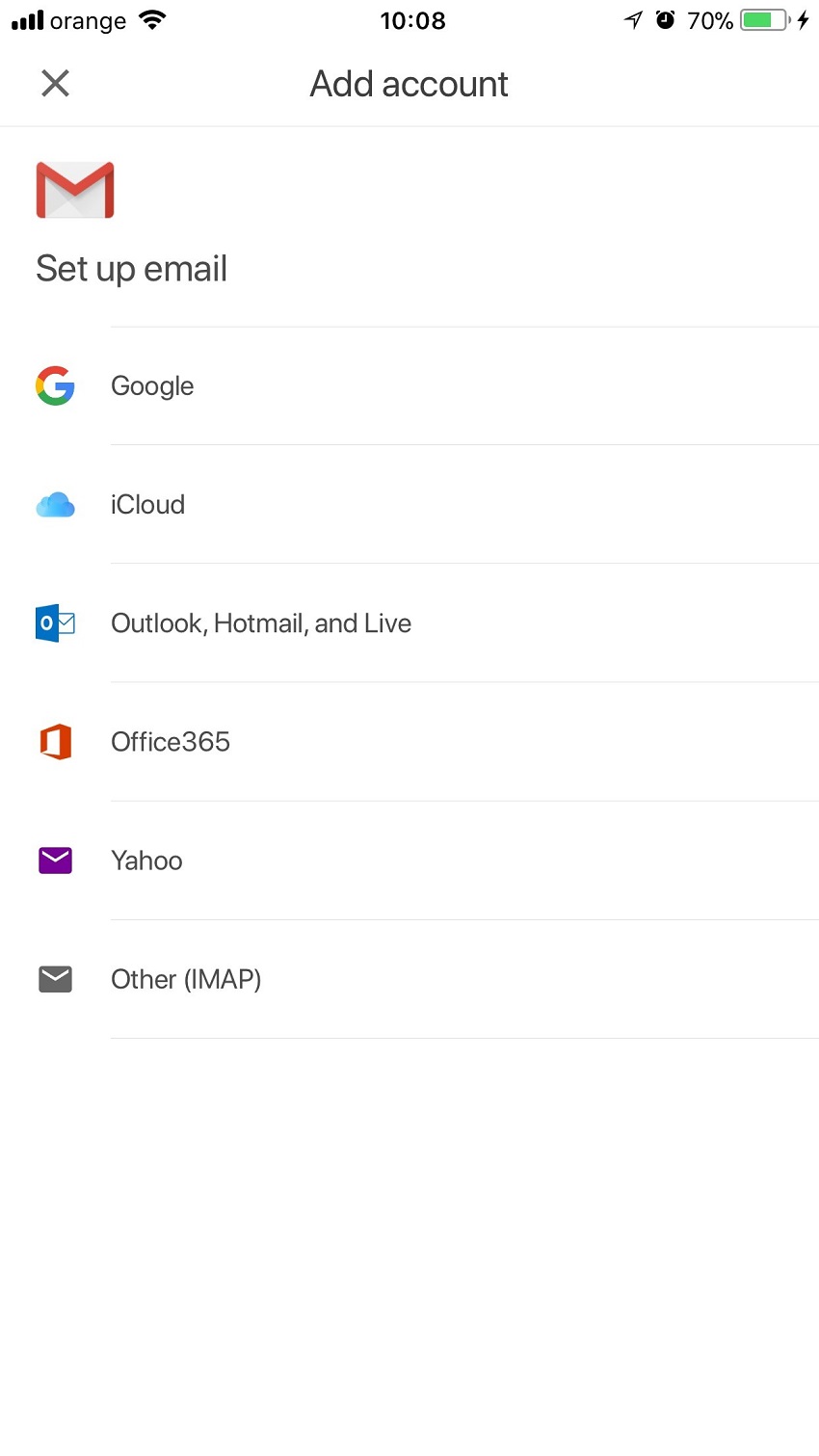The image size is (819, 1456).
Task: Select the Outlook envelope icon
Action: coord(55,623)
